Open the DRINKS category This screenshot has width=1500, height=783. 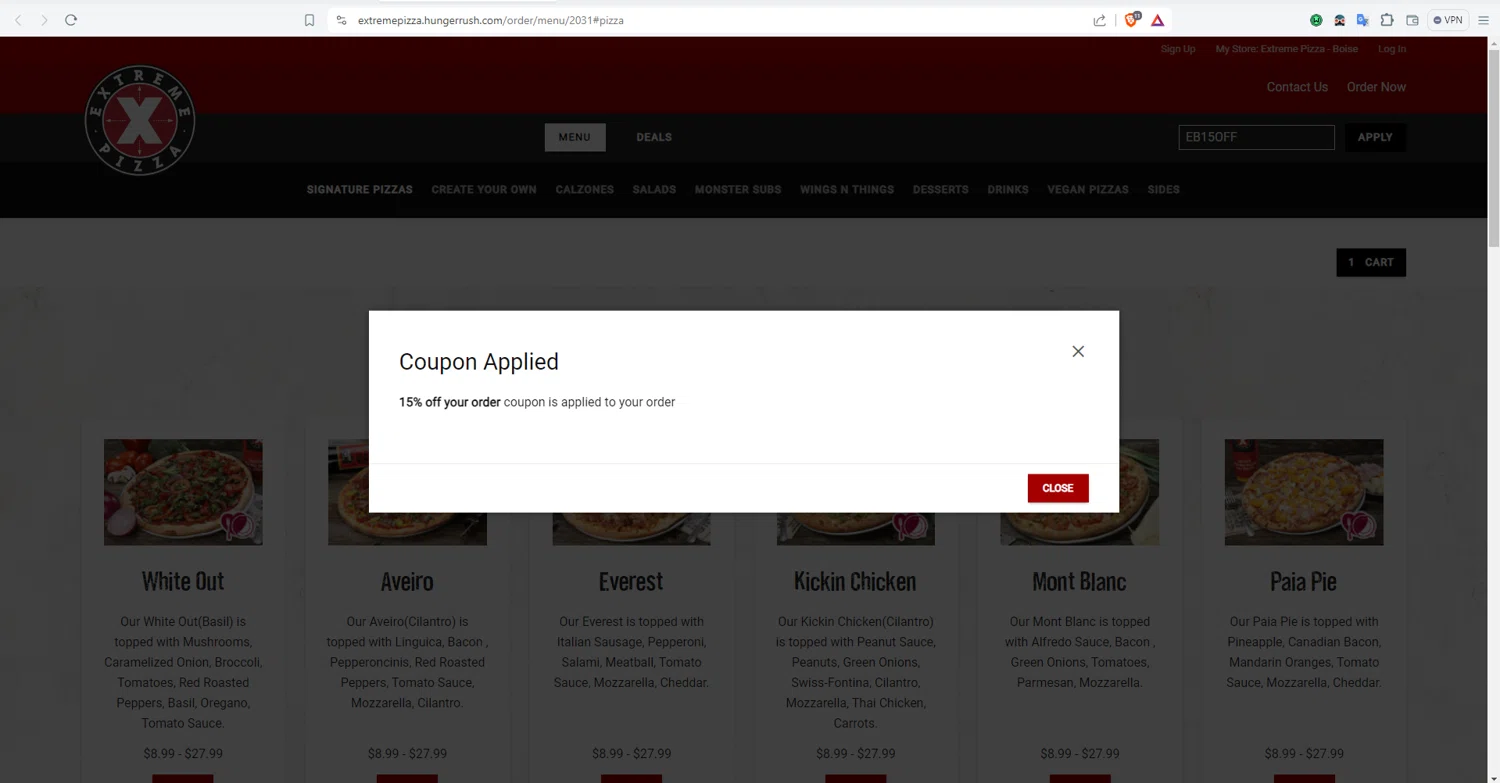click(1008, 189)
